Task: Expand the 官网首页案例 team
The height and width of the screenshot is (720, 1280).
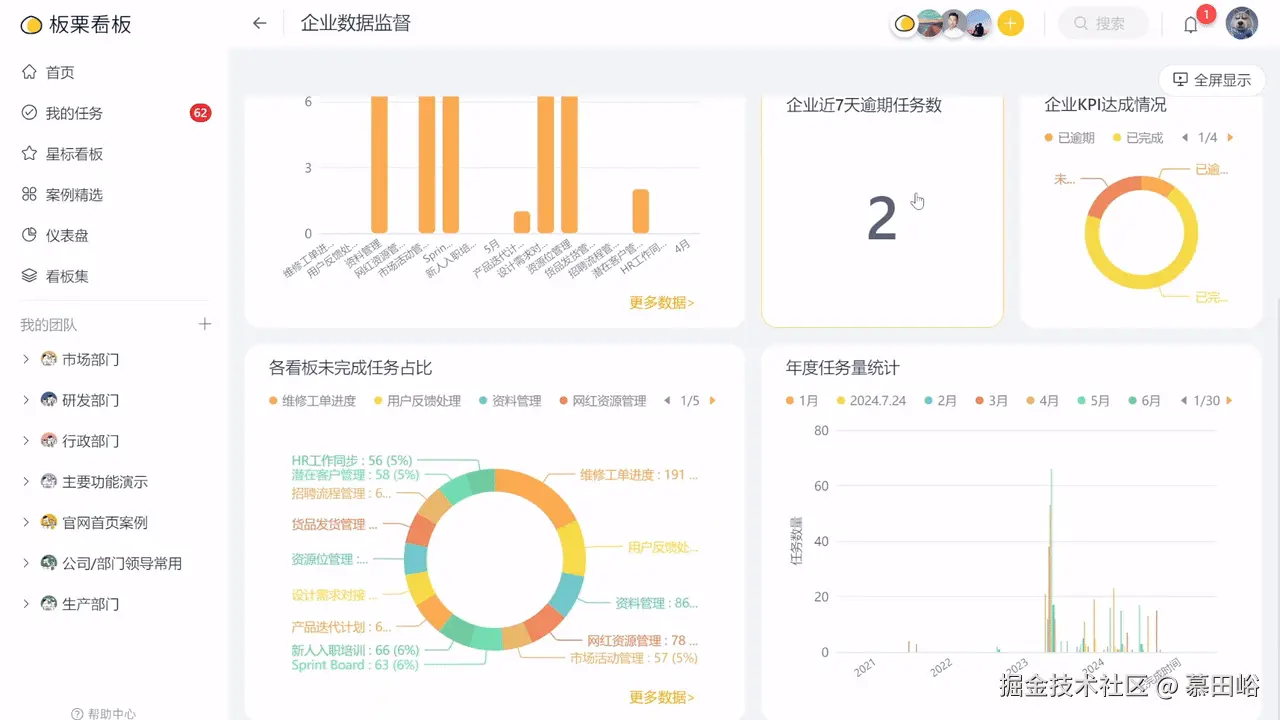Action: [x=26, y=522]
